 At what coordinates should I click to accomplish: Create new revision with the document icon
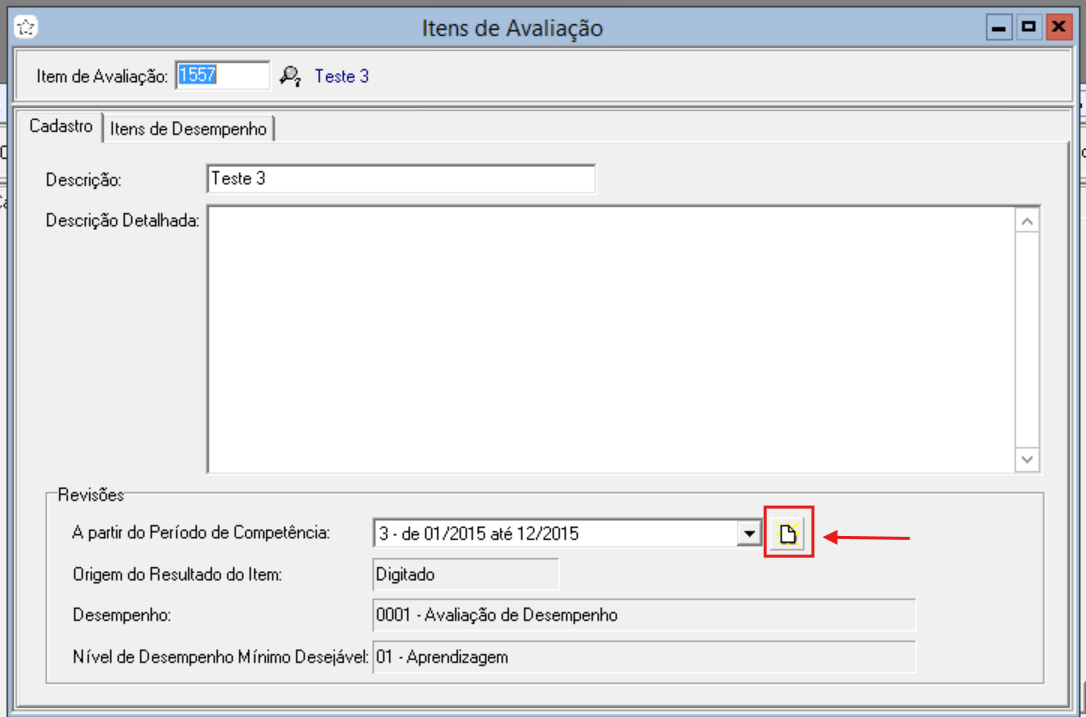click(x=788, y=534)
